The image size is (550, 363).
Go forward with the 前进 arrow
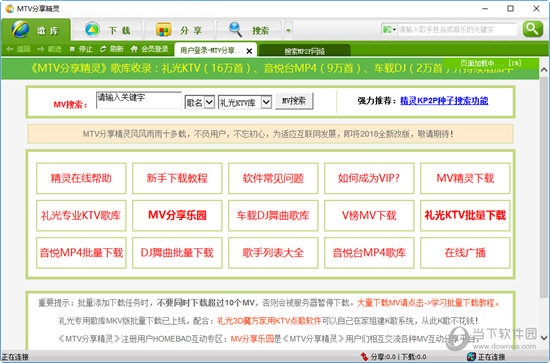(49, 49)
